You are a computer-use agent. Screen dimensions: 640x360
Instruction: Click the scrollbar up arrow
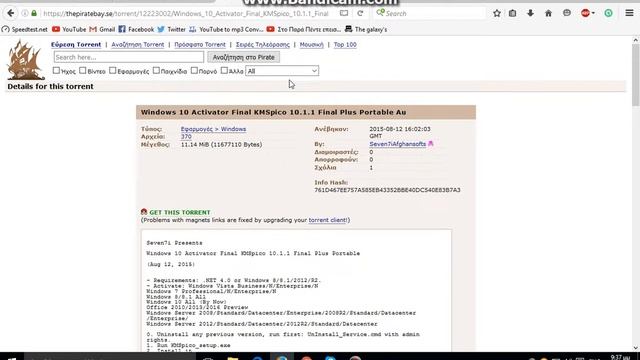(x=636, y=40)
